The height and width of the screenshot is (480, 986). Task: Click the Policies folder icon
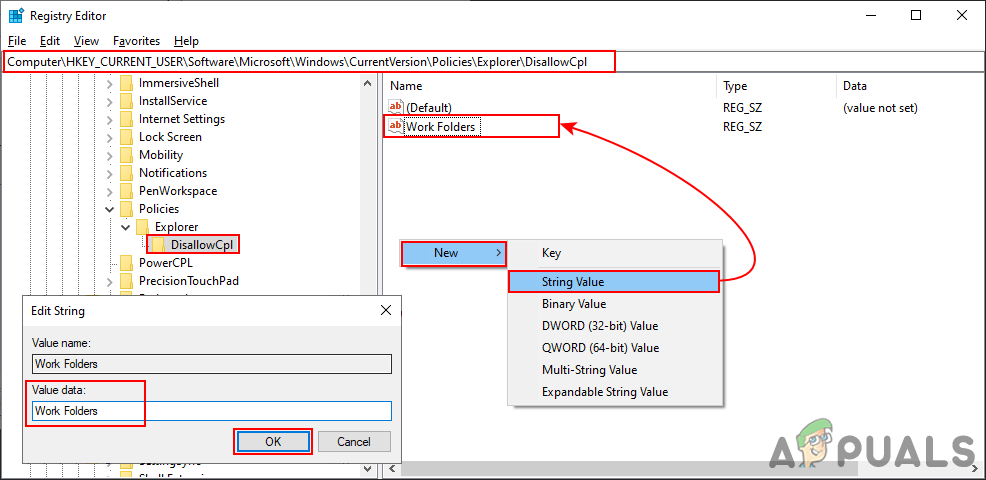point(126,209)
